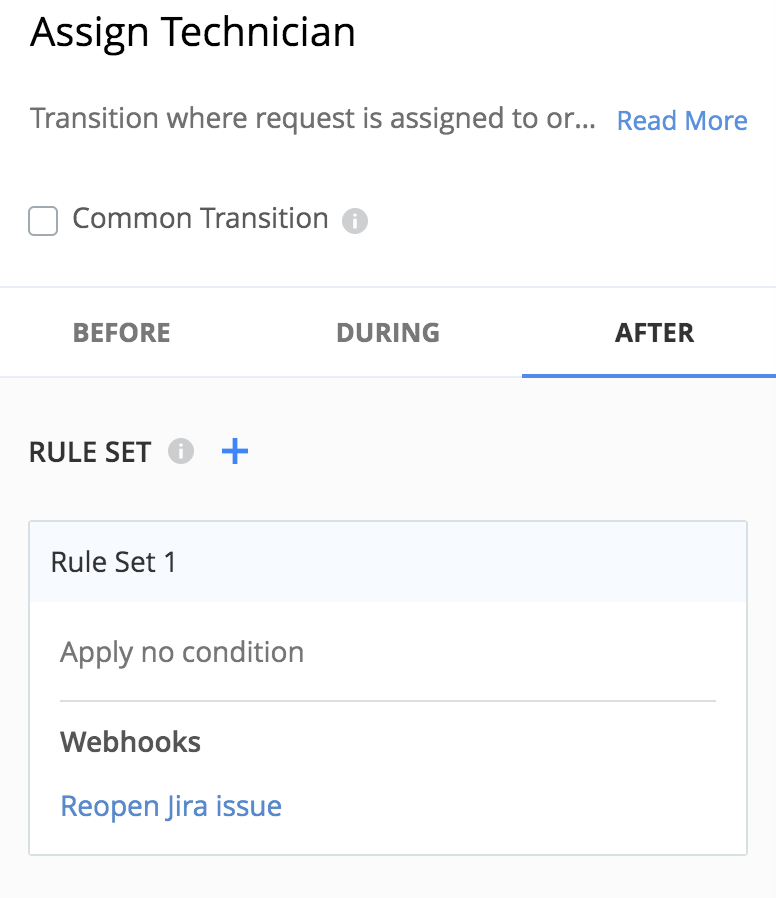Click the info icon next to RULE SET

(181, 451)
